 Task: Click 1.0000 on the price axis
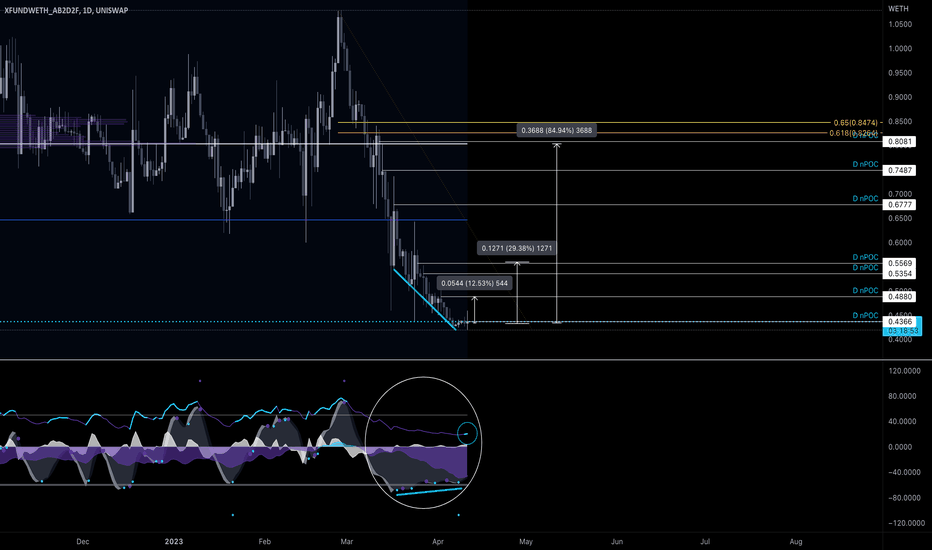click(x=900, y=49)
